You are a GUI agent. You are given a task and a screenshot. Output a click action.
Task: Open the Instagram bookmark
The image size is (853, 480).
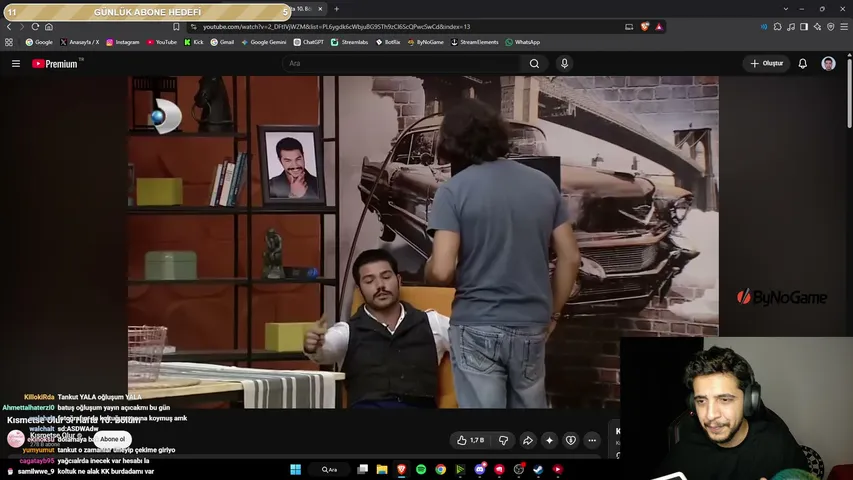click(123, 42)
